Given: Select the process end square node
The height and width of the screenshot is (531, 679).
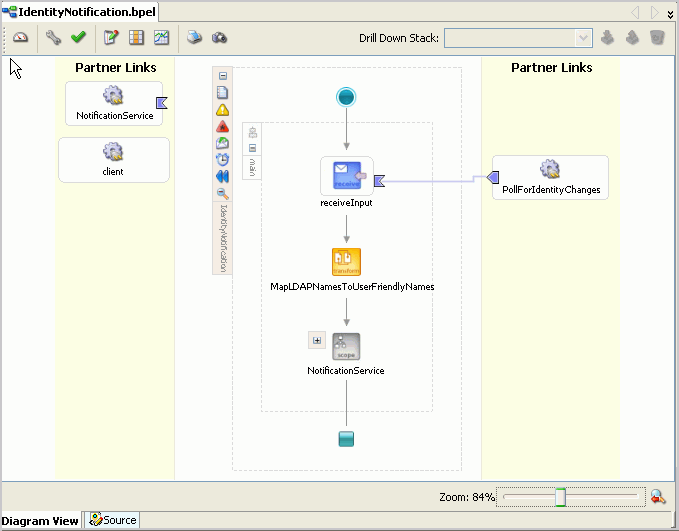Looking at the screenshot, I should (x=346, y=439).
